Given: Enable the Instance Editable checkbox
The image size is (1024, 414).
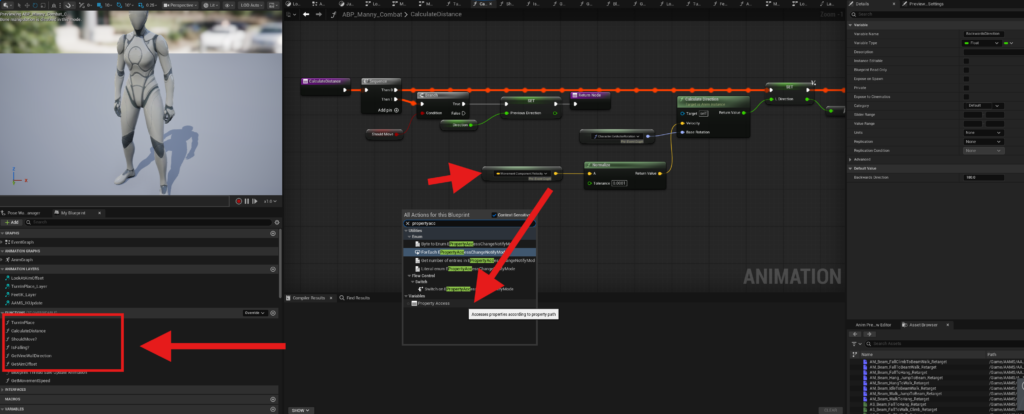Looking at the screenshot, I should (x=965, y=60).
